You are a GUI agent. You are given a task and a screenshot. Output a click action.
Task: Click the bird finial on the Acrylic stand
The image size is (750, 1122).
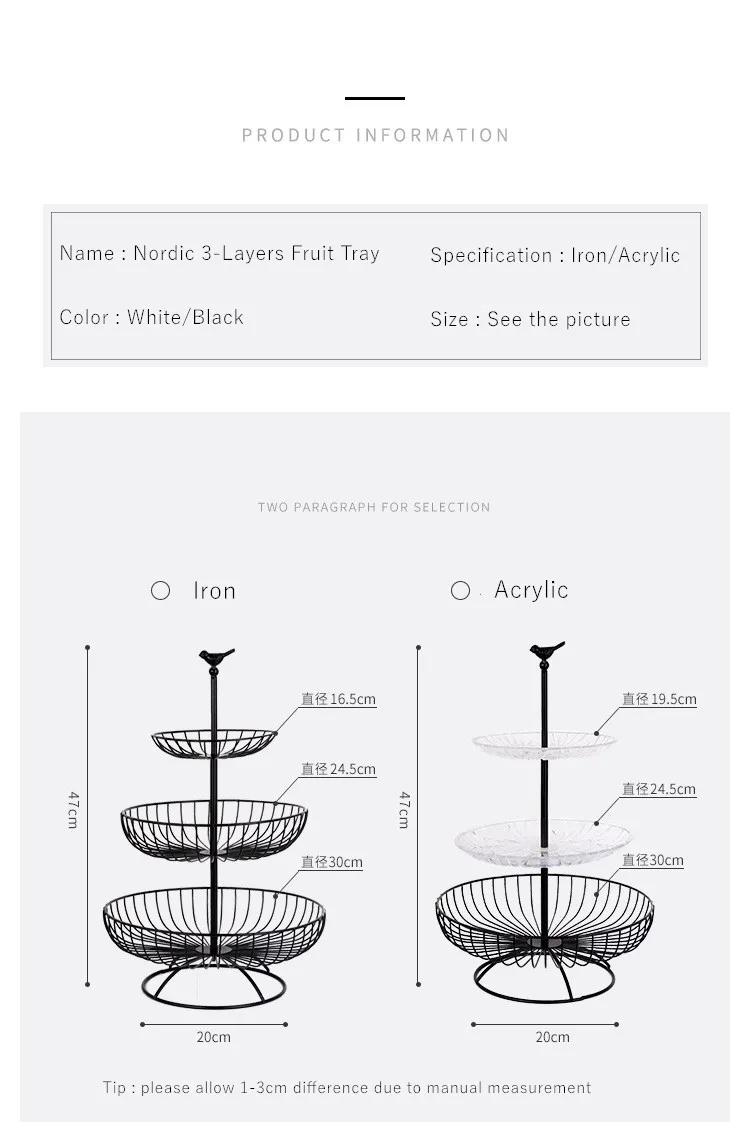[x=547, y=652]
